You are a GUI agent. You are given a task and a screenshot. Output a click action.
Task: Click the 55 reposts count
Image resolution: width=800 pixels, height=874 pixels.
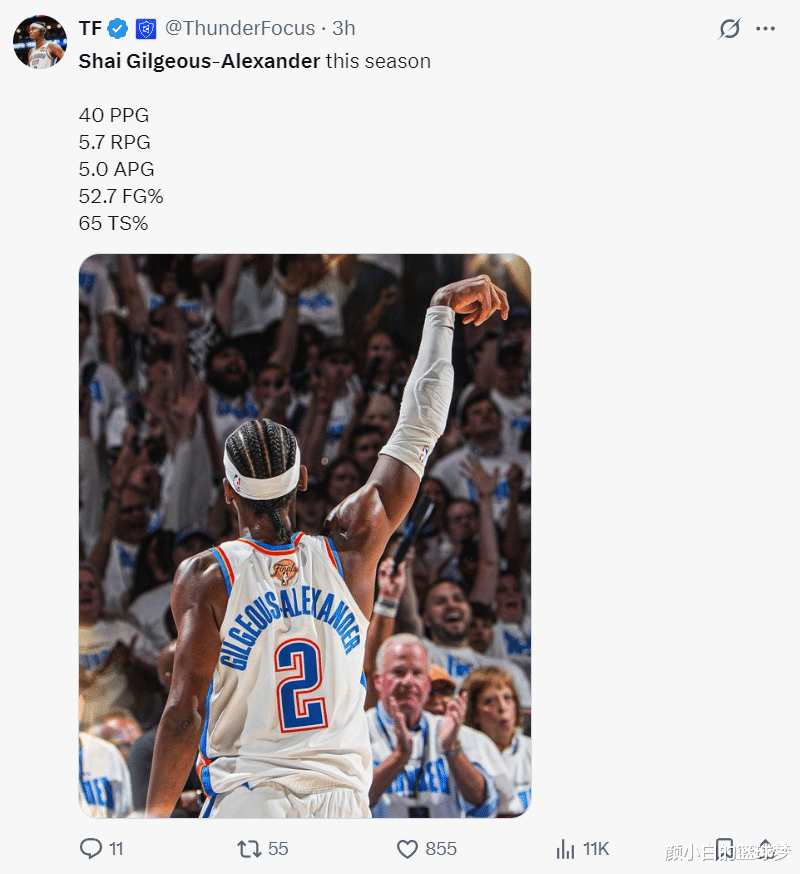coord(278,849)
